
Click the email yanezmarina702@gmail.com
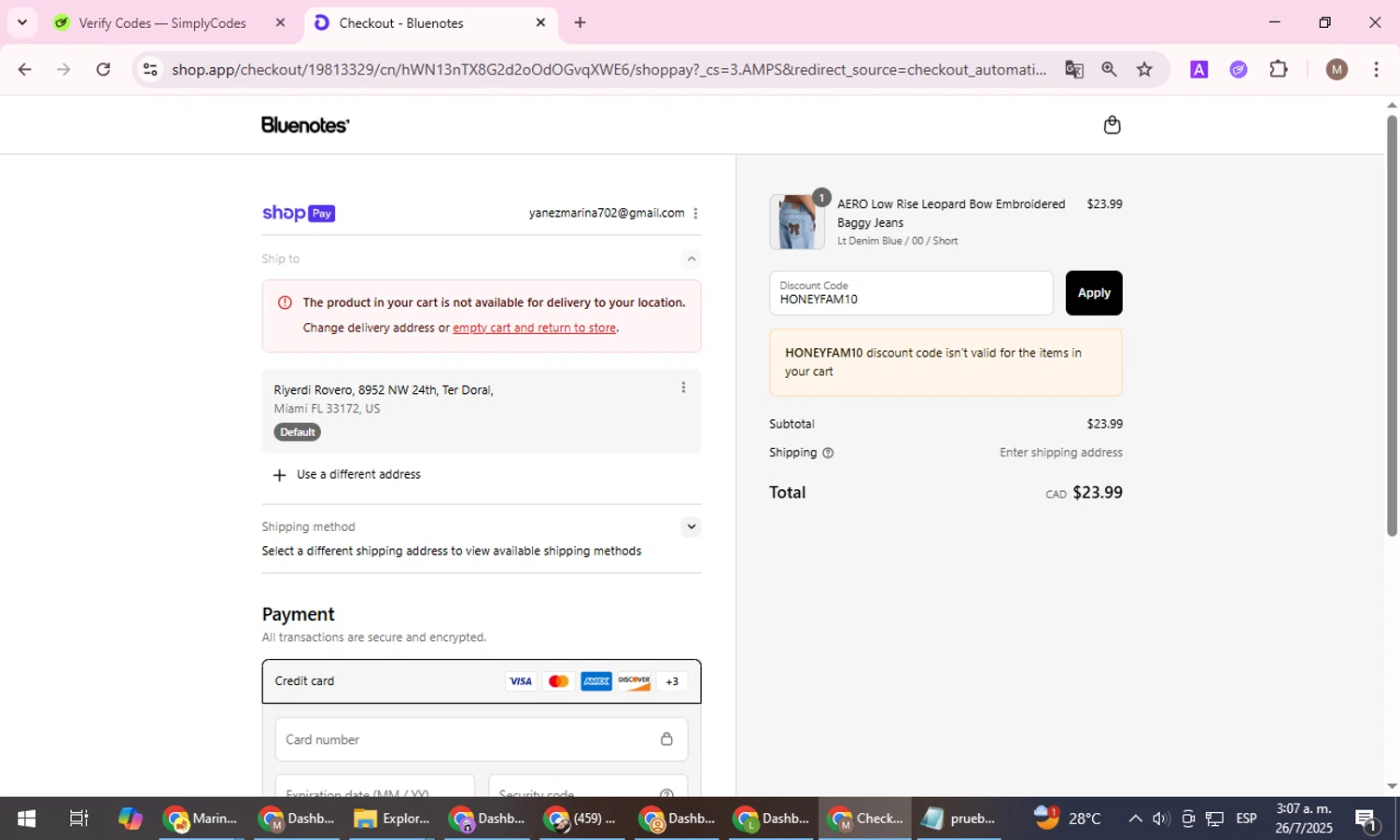coord(607,213)
